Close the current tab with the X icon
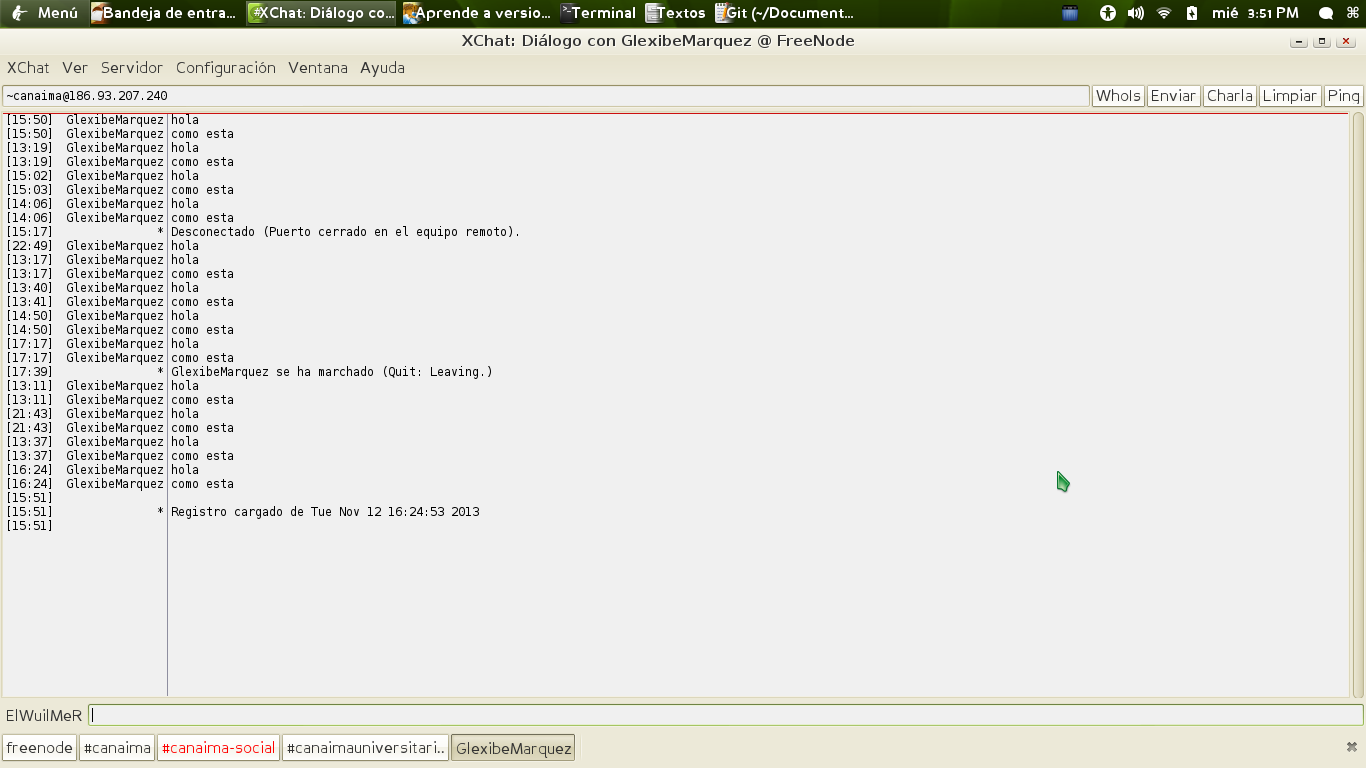Image resolution: width=1366 pixels, height=768 pixels. pyautogui.click(x=1352, y=747)
